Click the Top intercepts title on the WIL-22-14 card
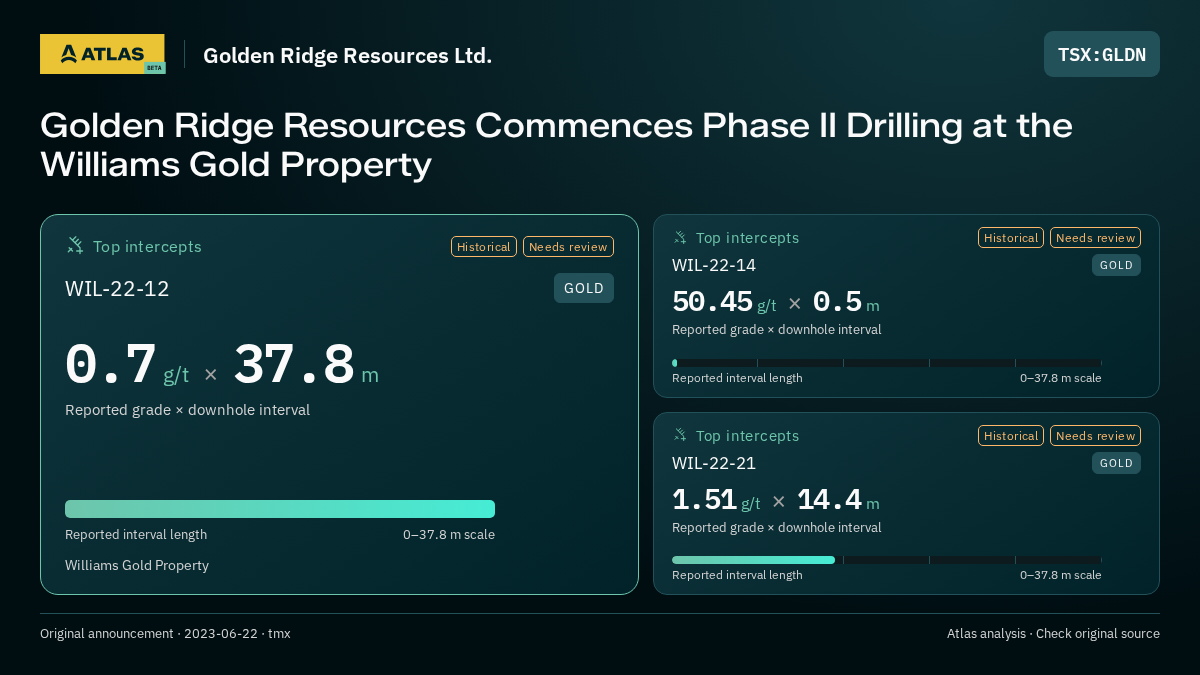This screenshot has height=675, width=1200. [x=747, y=238]
